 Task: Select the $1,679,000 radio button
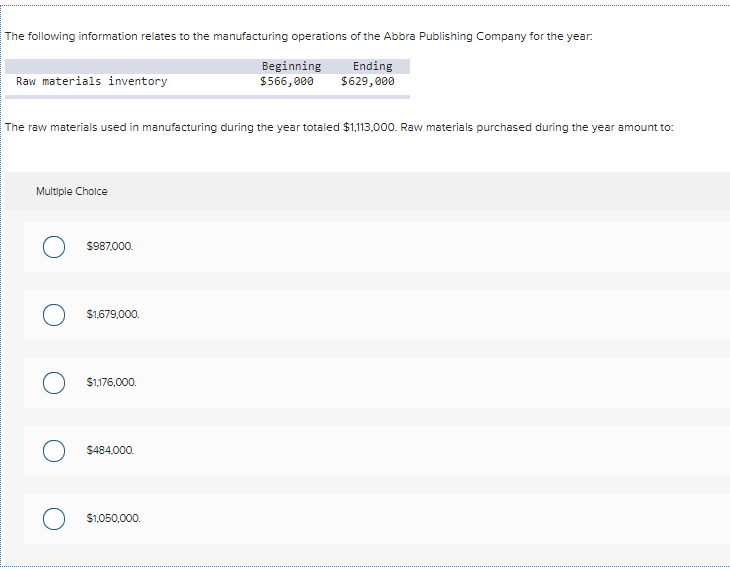(x=54, y=315)
